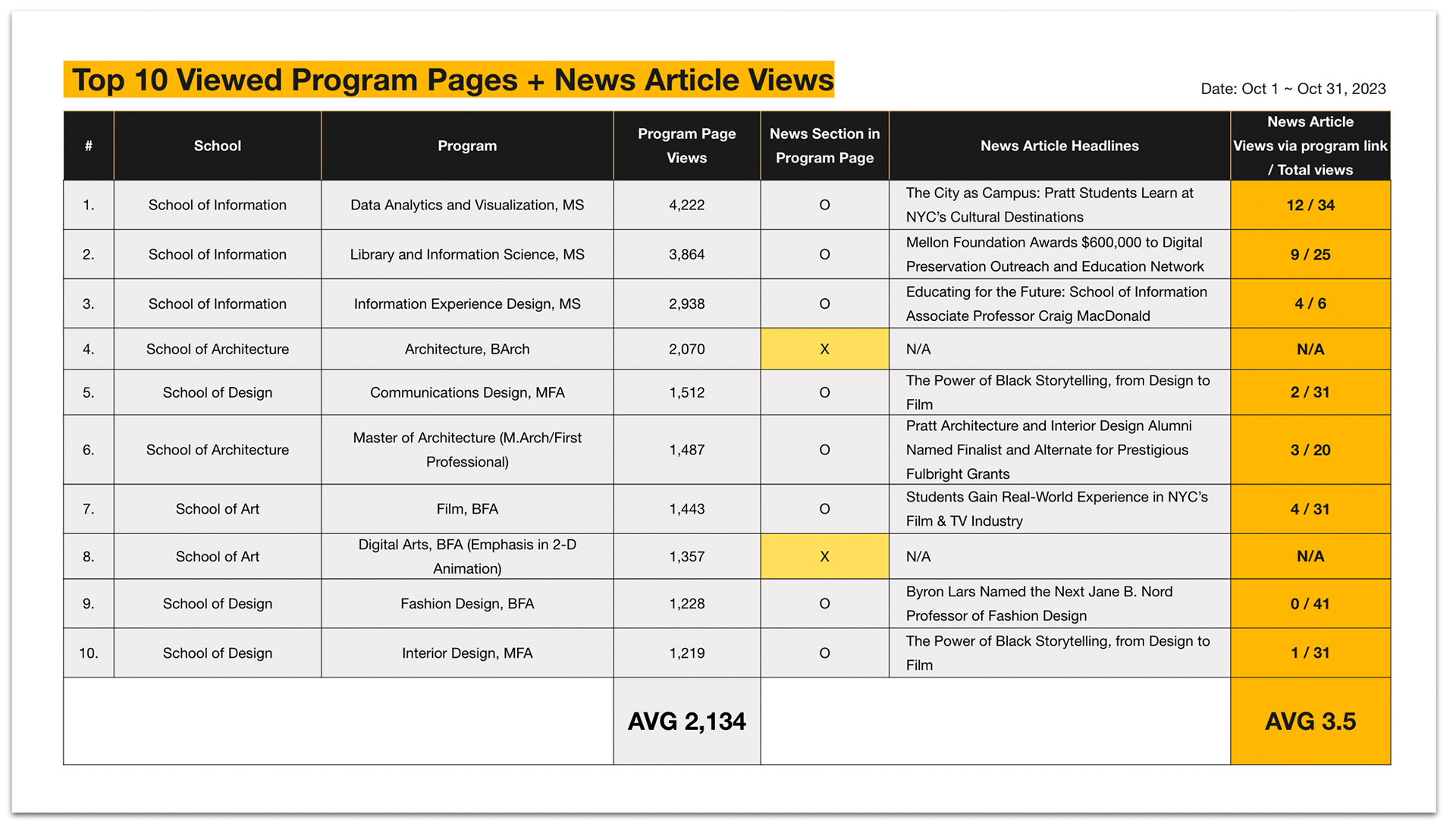Select the 'School' column header
1456x830 pixels.
click(x=217, y=146)
